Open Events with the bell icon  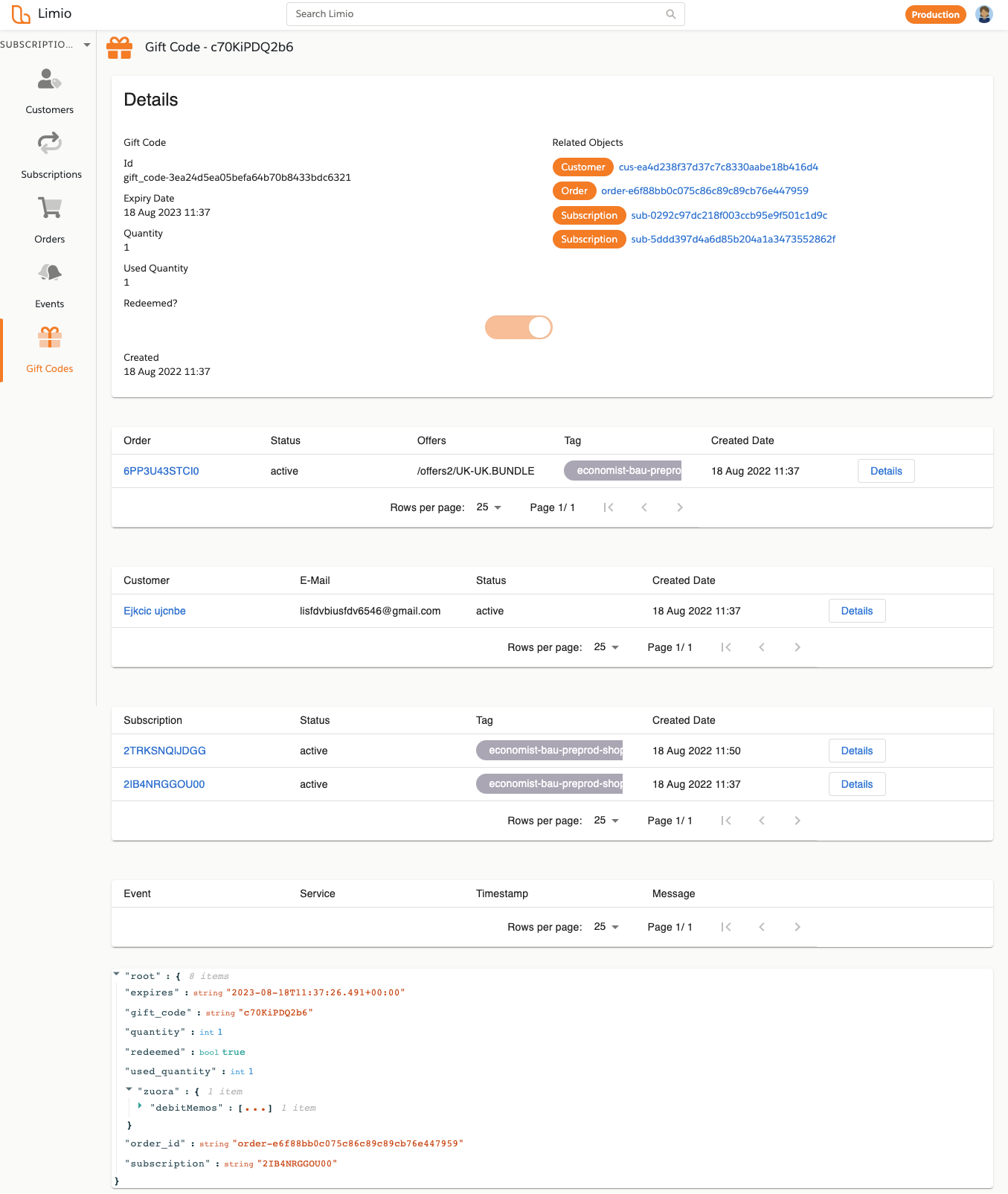[x=50, y=272]
